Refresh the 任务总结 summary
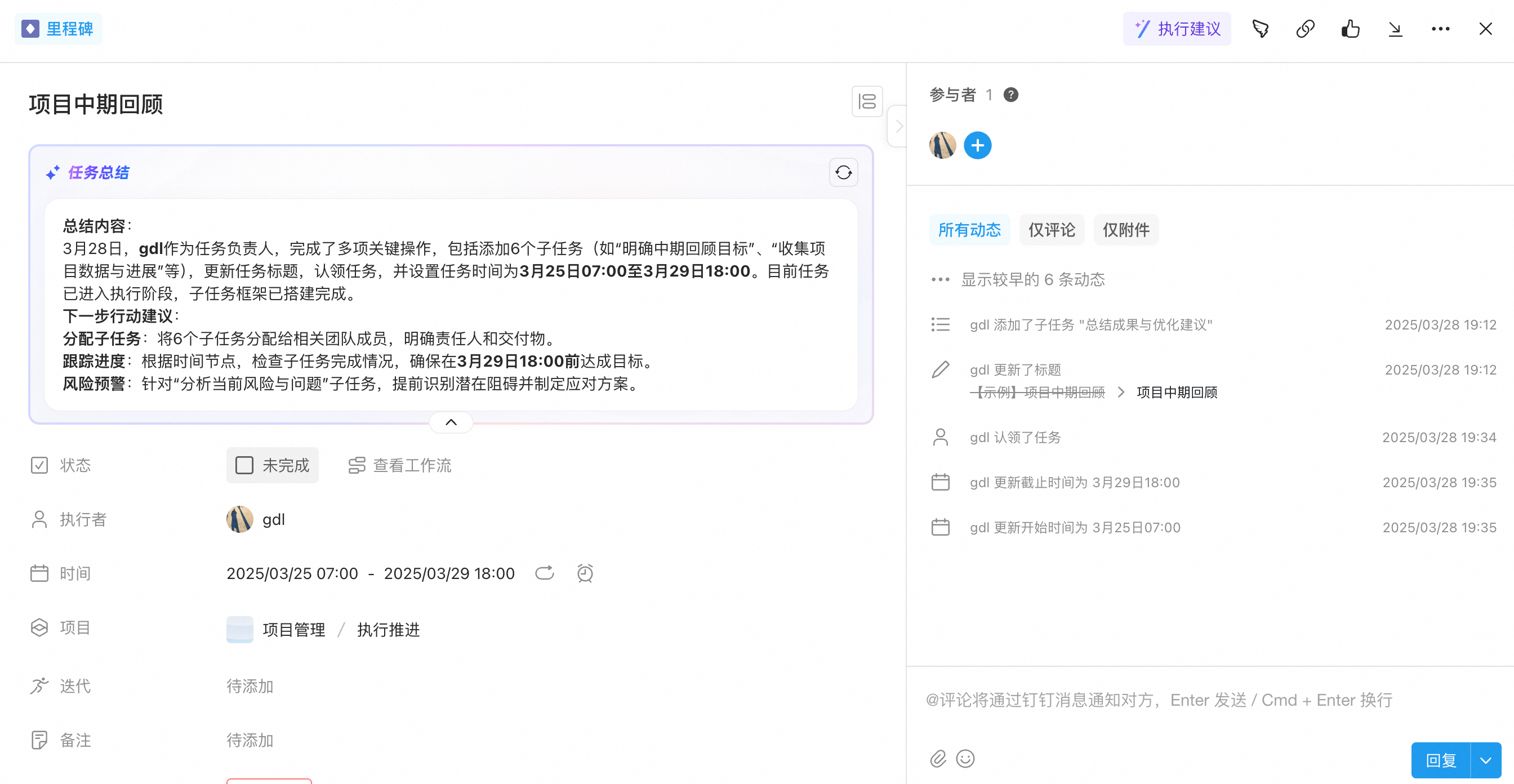 (843, 172)
